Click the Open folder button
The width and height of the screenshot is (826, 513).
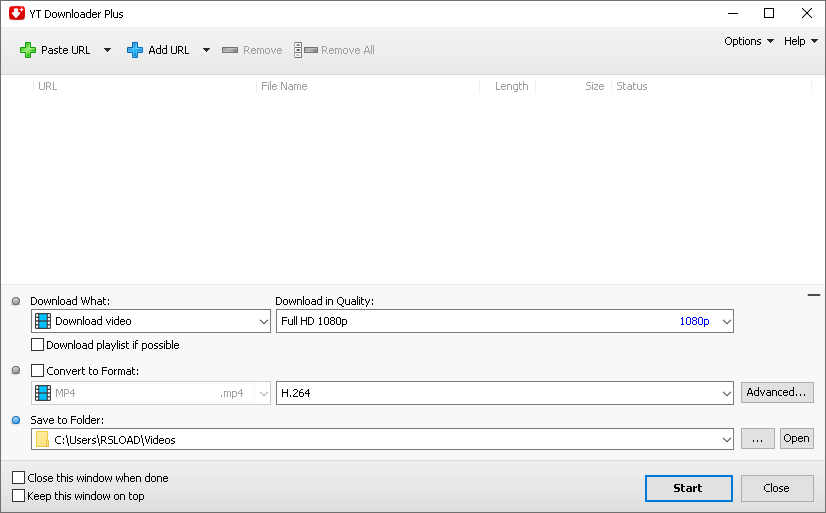796,438
